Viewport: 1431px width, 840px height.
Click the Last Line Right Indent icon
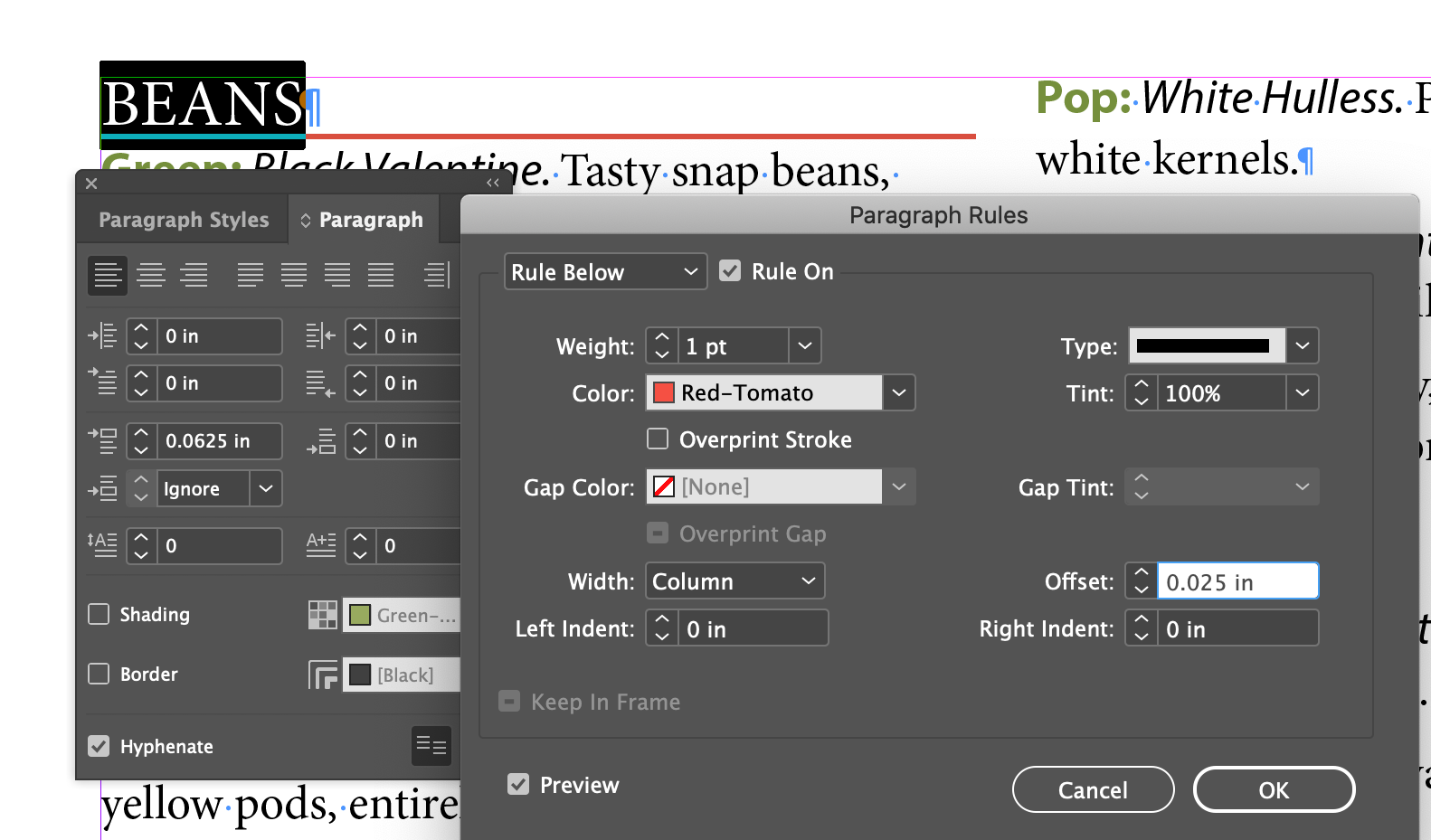click(x=321, y=383)
